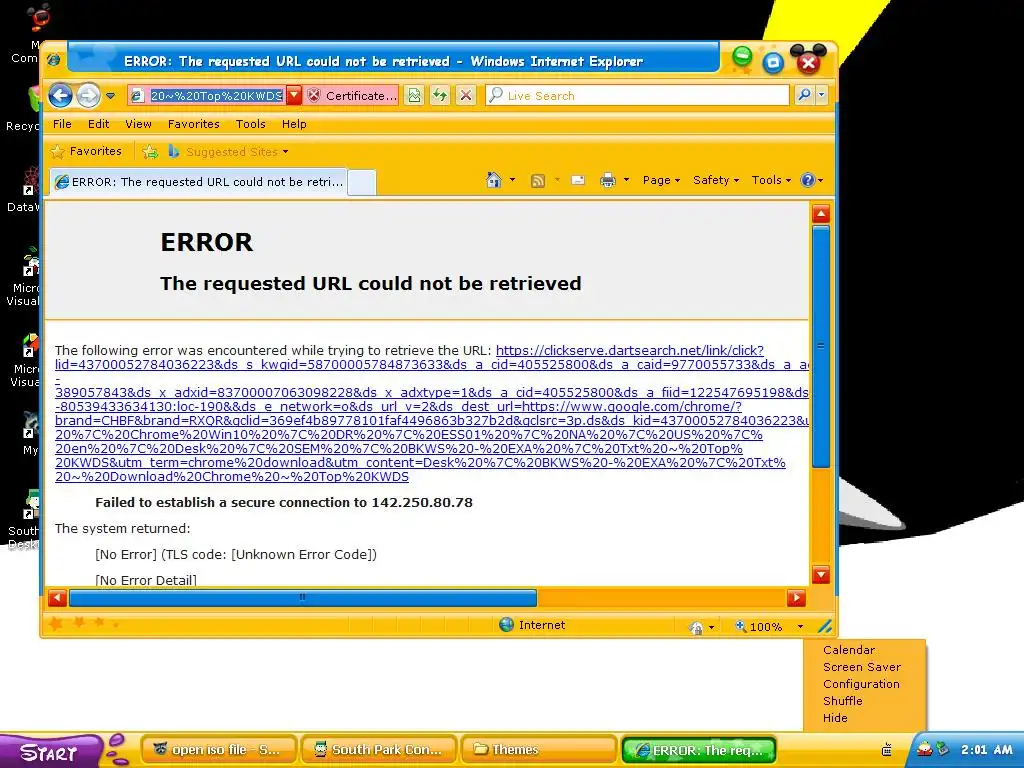Open the Favorites menu
The image size is (1024, 768).
193,124
